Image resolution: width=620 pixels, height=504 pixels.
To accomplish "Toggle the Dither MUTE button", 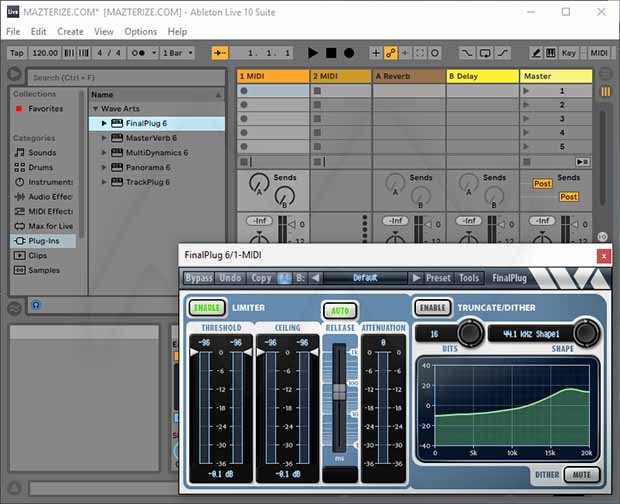I will [581, 474].
